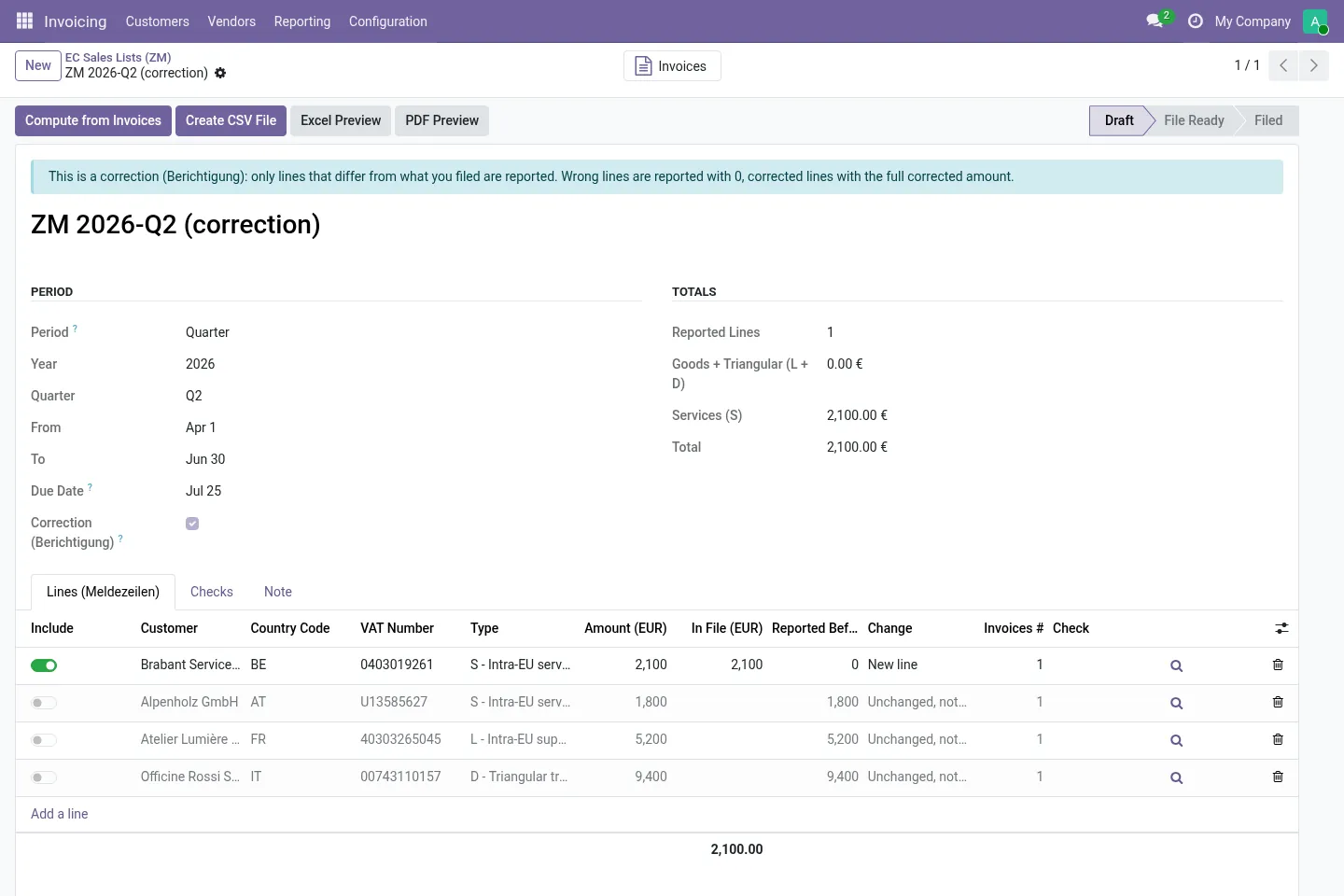Delete the Atelier Lumière line
This screenshot has width=1344, height=896.
click(x=1278, y=739)
